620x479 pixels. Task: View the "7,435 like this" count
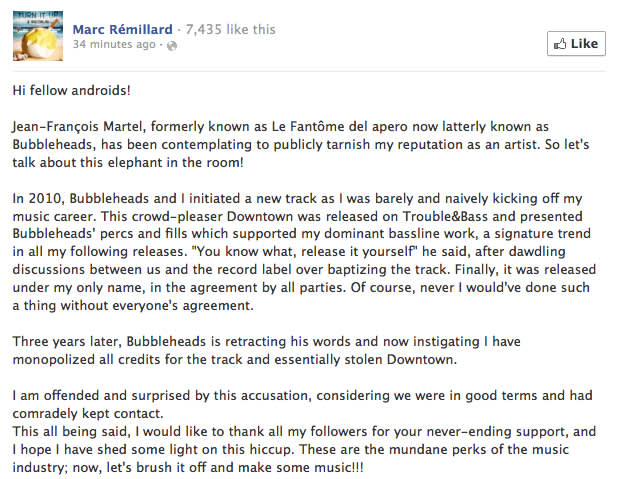231,30
